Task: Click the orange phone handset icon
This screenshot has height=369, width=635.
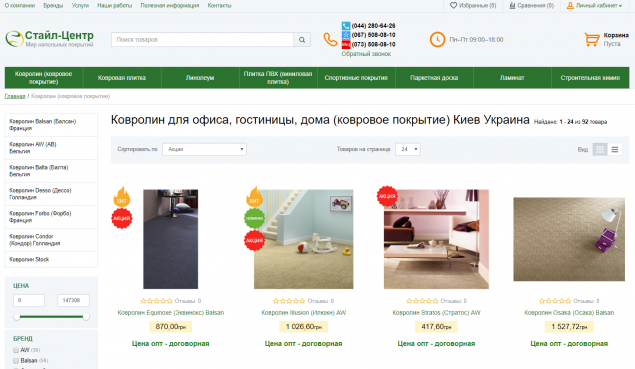Action: click(330, 40)
